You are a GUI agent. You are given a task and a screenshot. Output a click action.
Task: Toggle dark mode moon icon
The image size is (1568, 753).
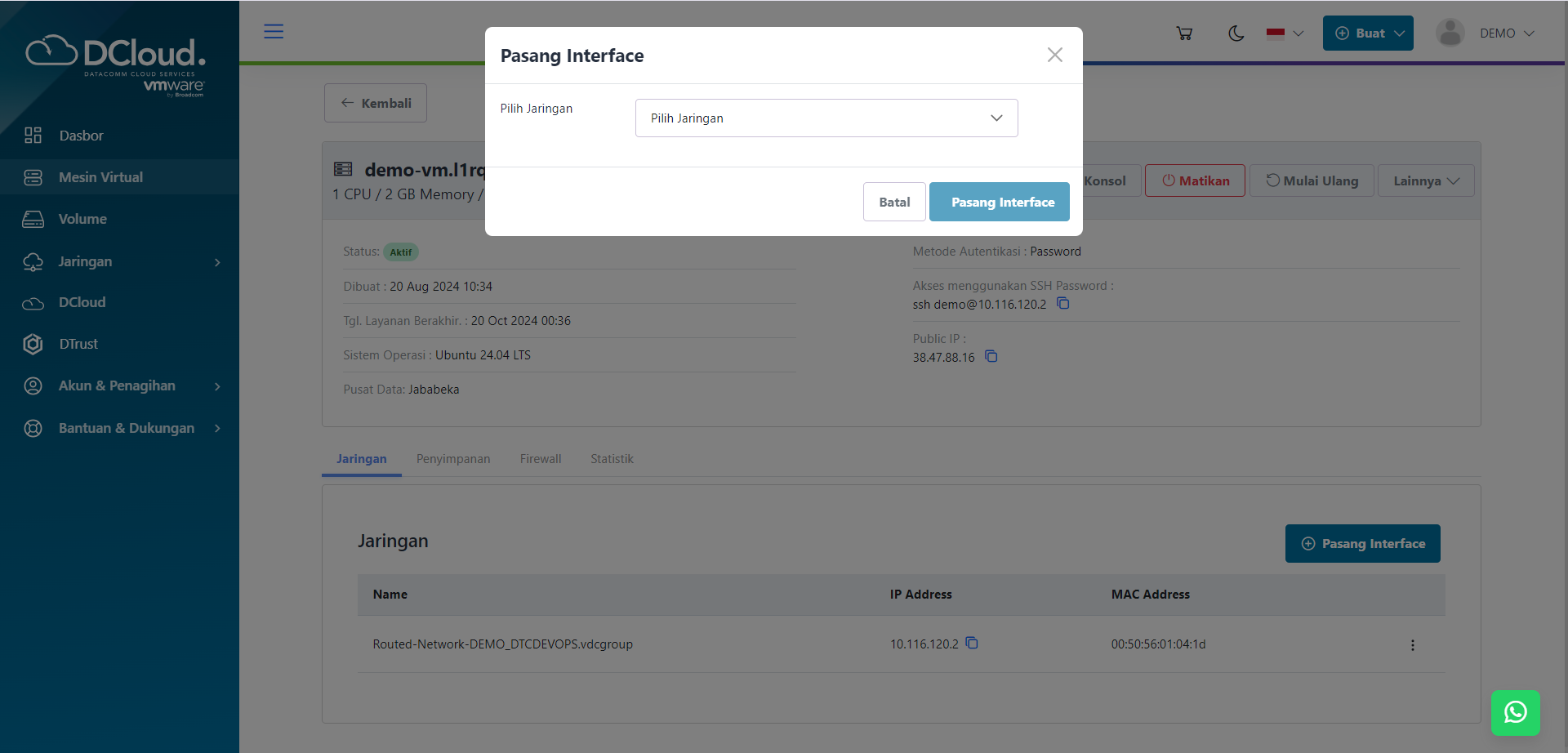tap(1236, 33)
